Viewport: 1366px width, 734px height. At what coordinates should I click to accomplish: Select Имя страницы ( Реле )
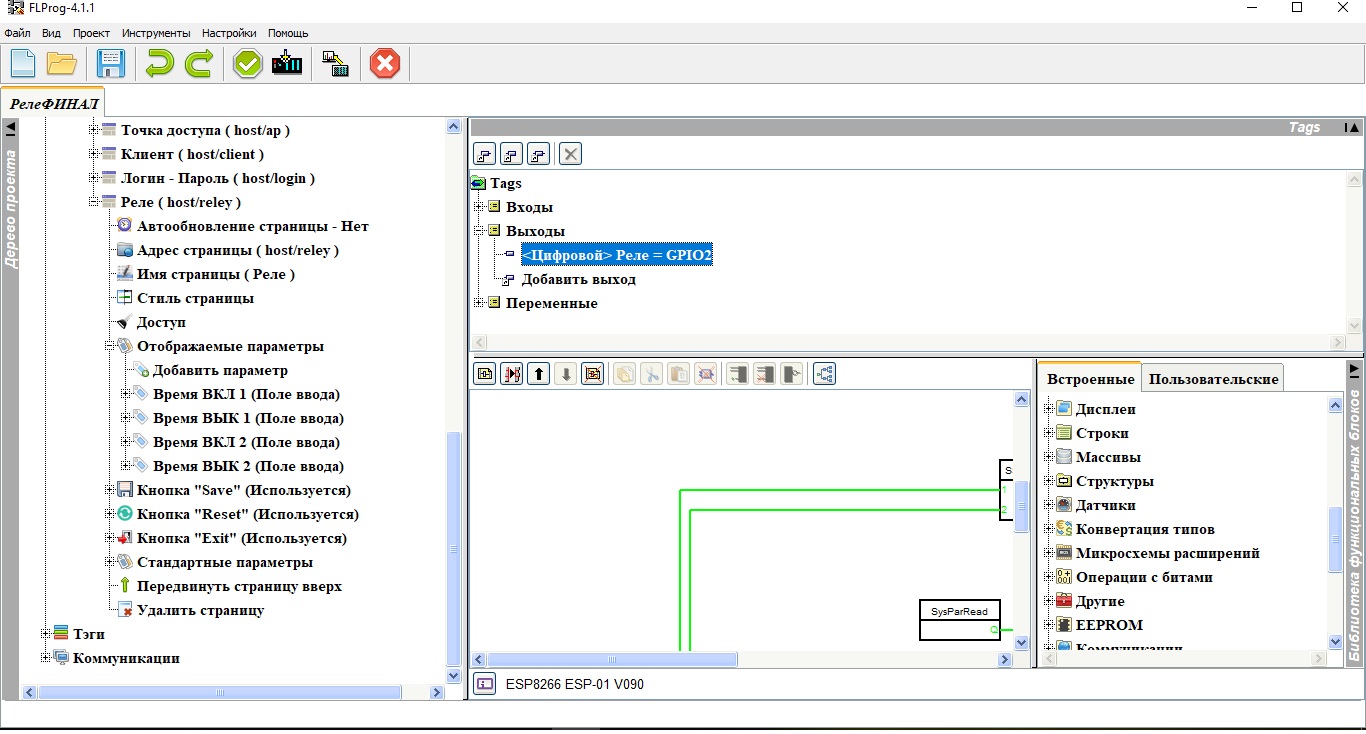215,274
